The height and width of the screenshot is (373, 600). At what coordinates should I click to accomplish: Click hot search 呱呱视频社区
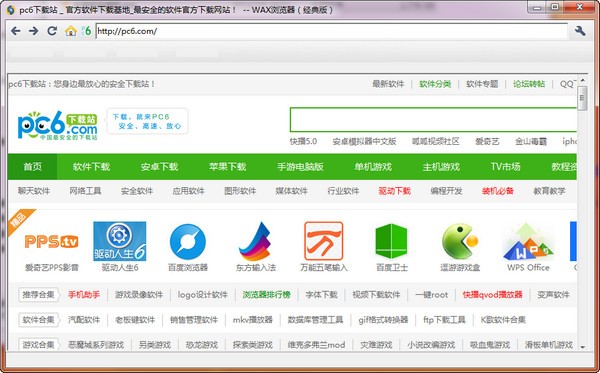coord(435,142)
